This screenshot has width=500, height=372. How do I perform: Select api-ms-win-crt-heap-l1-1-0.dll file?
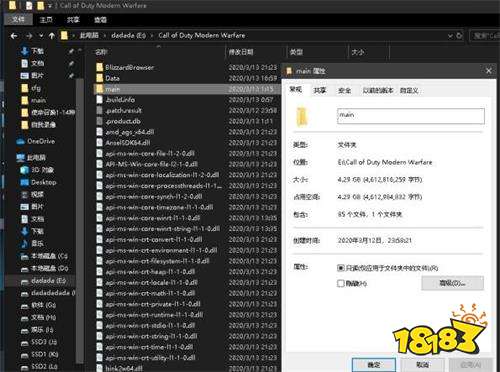coord(146,272)
